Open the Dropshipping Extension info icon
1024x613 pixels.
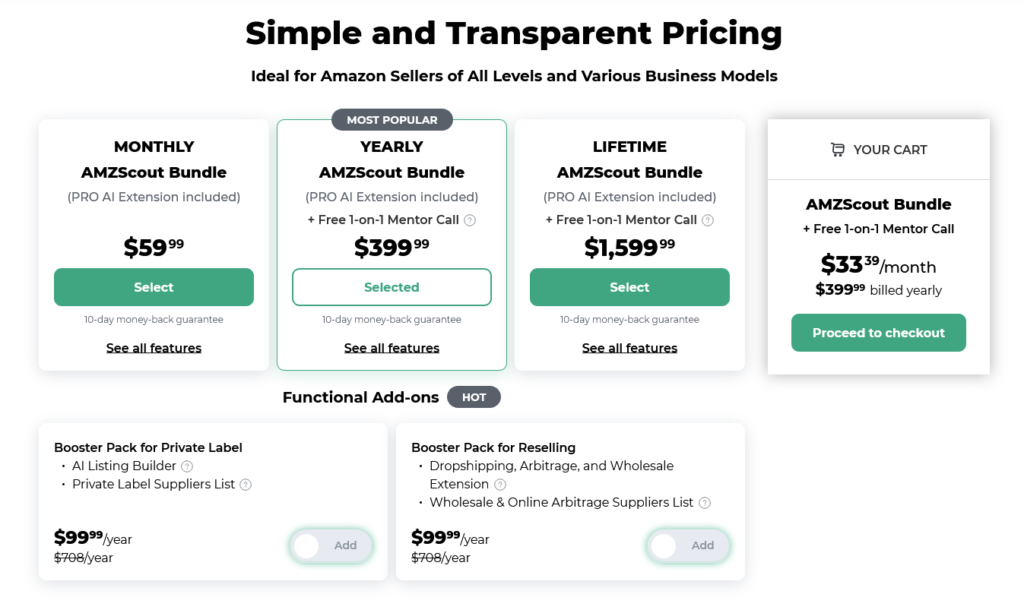pos(500,484)
